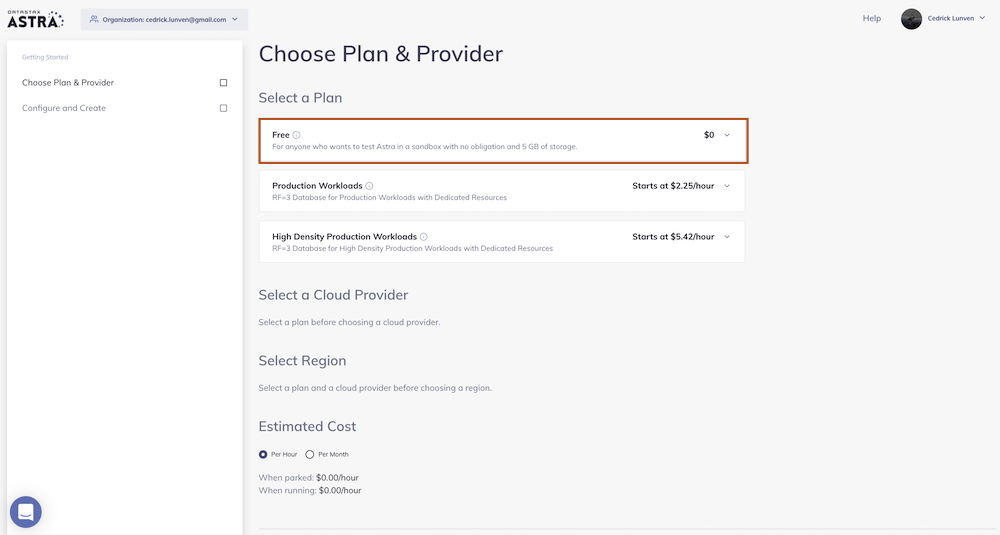Expand the Free plan chevron
The image size is (1000, 535).
[x=727, y=135]
